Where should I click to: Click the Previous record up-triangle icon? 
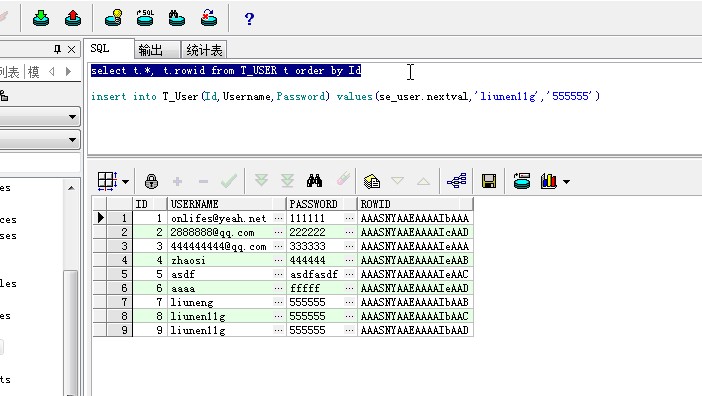pyautogui.click(x=423, y=181)
